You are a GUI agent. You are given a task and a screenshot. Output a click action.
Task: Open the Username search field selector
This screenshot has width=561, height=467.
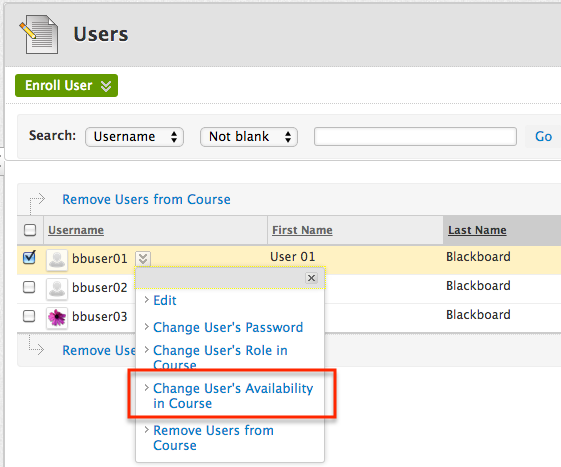pyautogui.click(x=135, y=137)
